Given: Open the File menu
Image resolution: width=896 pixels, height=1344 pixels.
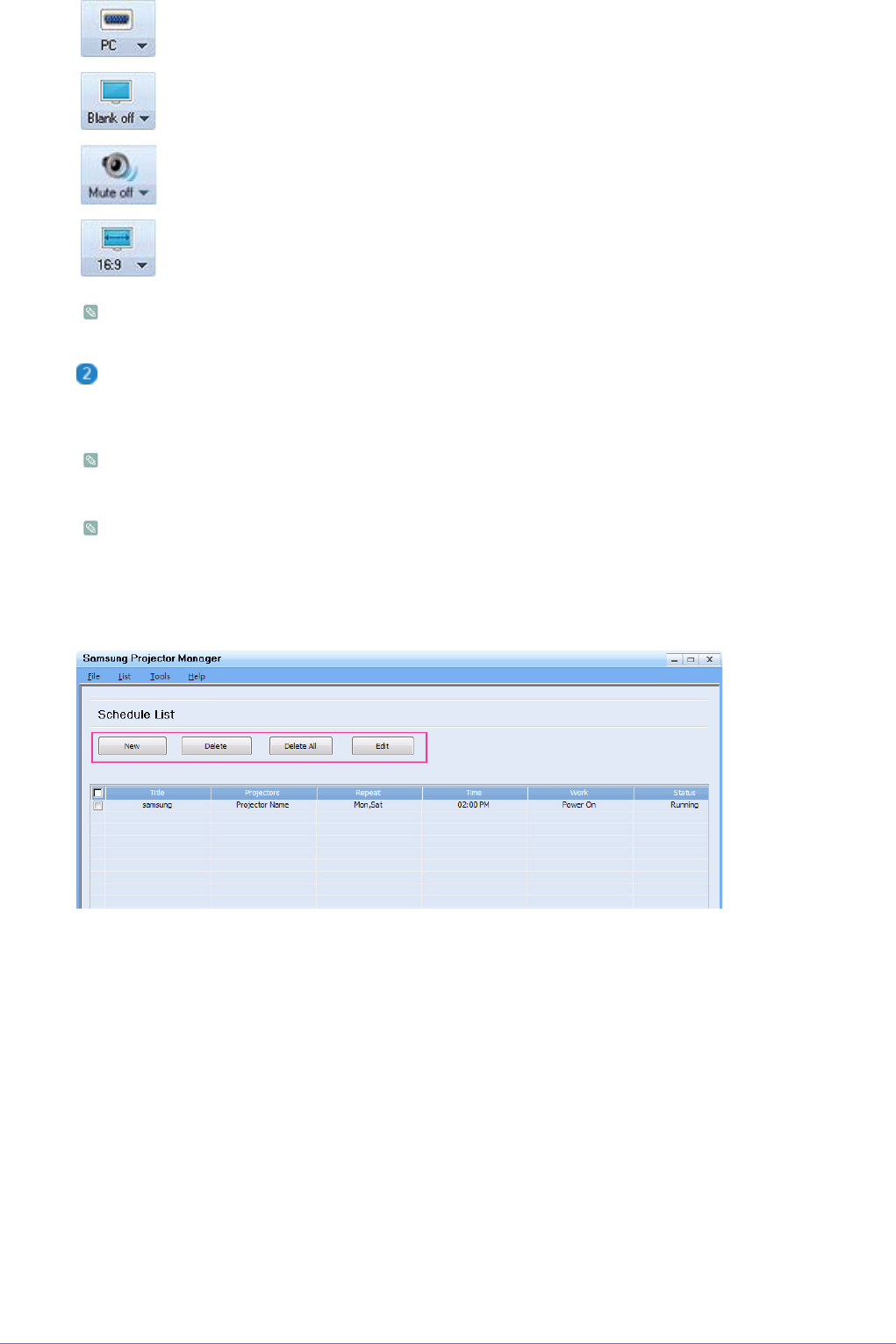Looking at the screenshot, I should (x=94, y=677).
